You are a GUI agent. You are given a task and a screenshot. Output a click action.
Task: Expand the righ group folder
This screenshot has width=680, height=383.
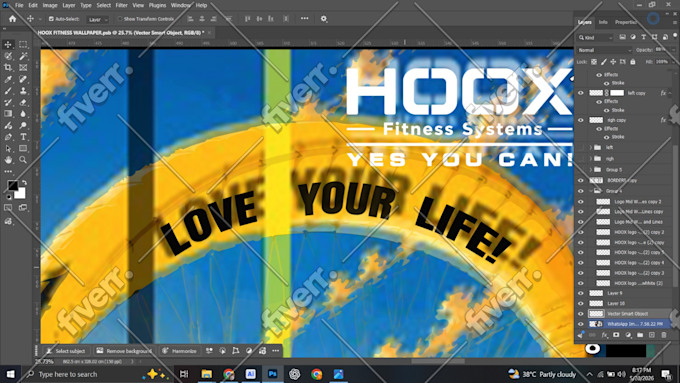pyautogui.click(x=591, y=159)
